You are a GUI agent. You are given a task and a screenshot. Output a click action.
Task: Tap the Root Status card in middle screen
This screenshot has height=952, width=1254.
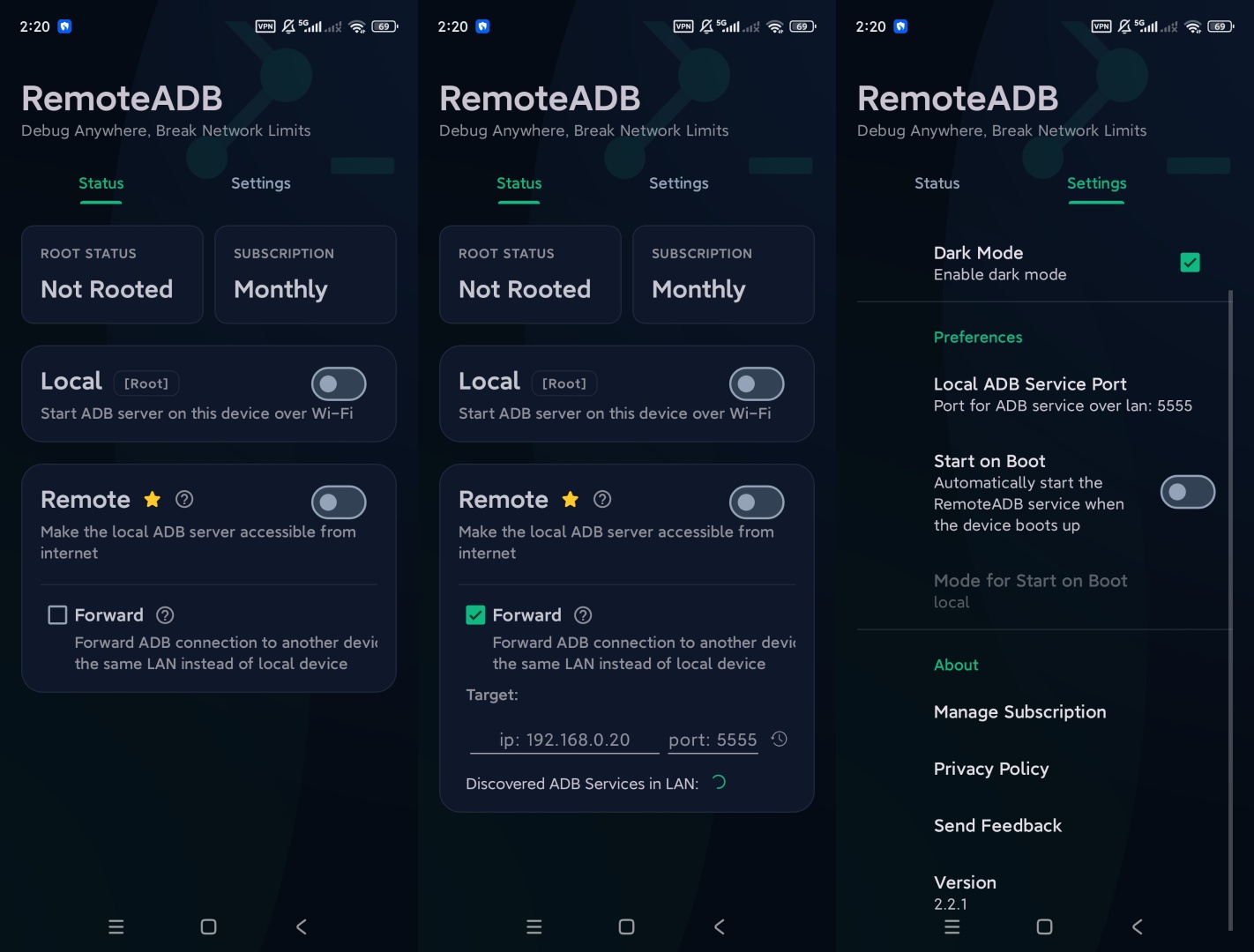530,274
